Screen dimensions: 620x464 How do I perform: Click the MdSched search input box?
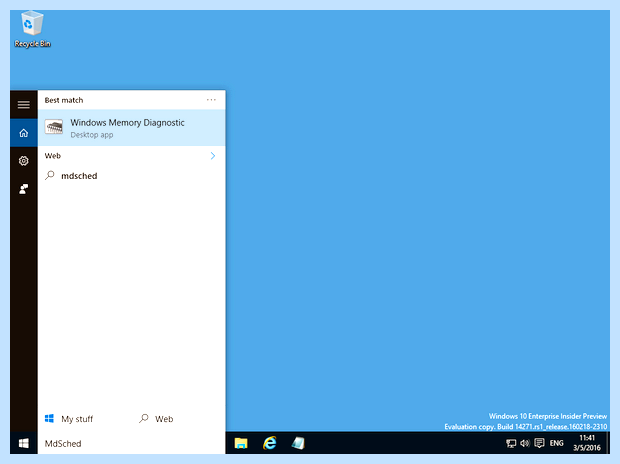[132, 443]
